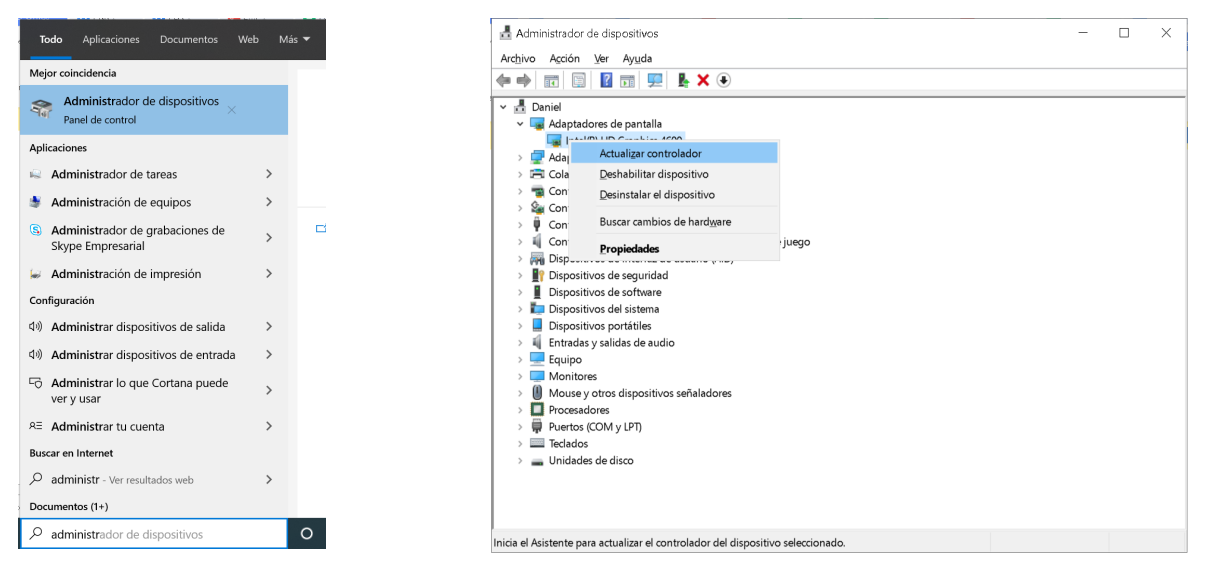Open Administración de equipos search result
This screenshot has height=565, width=1213.
coord(154,202)
